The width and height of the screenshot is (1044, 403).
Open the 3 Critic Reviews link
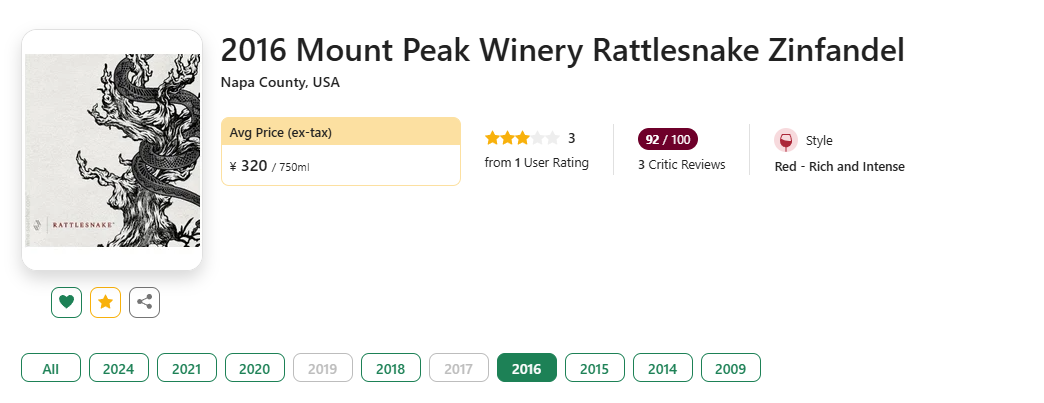681,164
